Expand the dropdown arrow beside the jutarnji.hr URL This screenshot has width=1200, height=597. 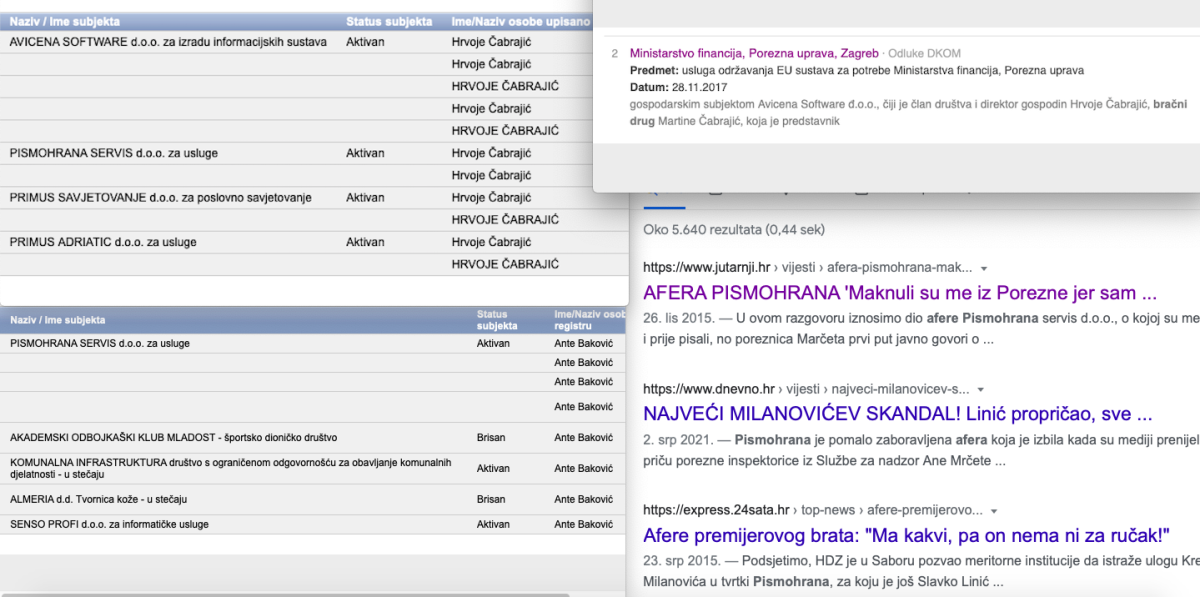point(984,269)
